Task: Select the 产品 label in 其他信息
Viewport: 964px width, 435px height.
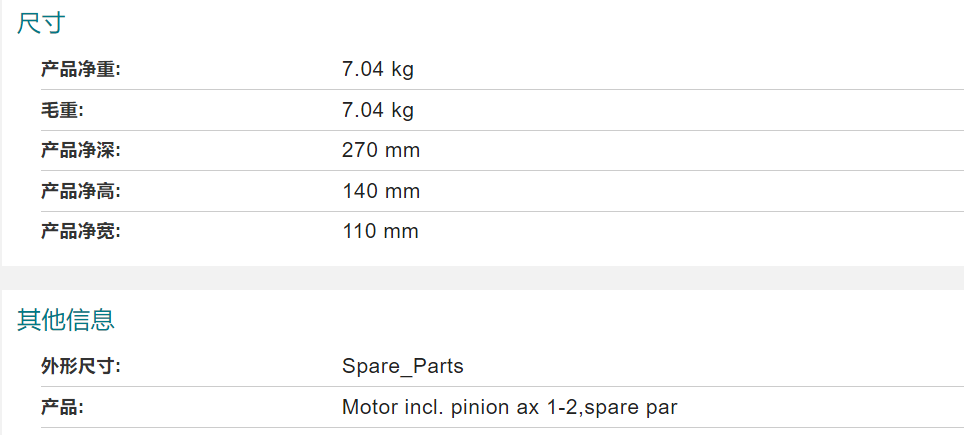Action: [61, 407]
